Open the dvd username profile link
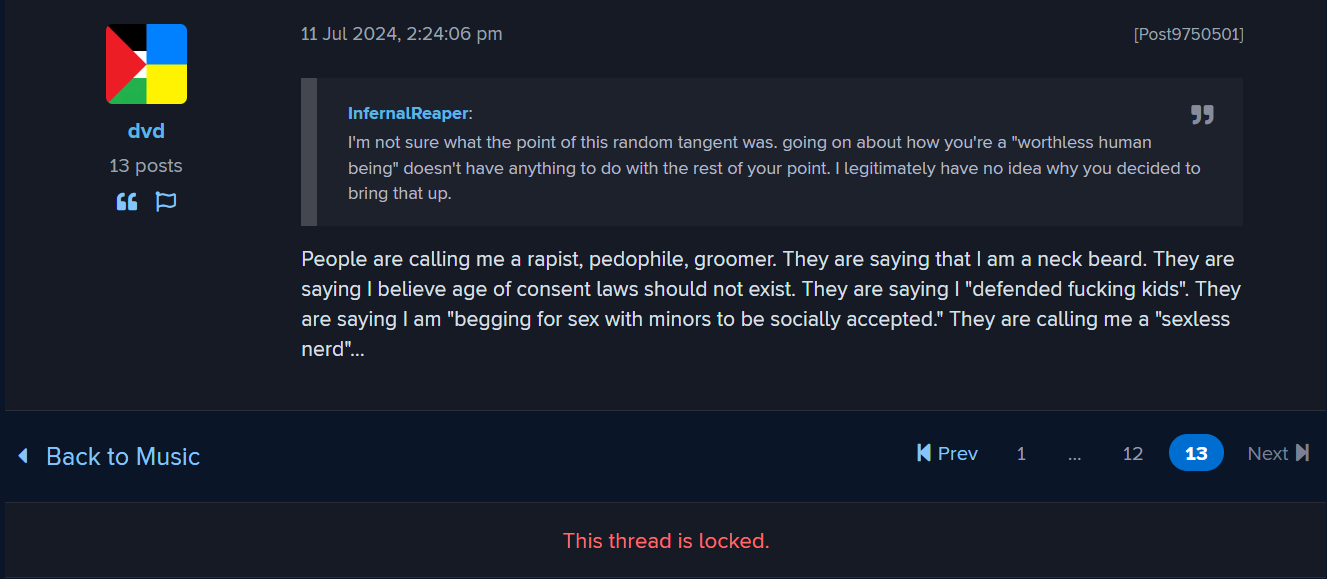 146,131
